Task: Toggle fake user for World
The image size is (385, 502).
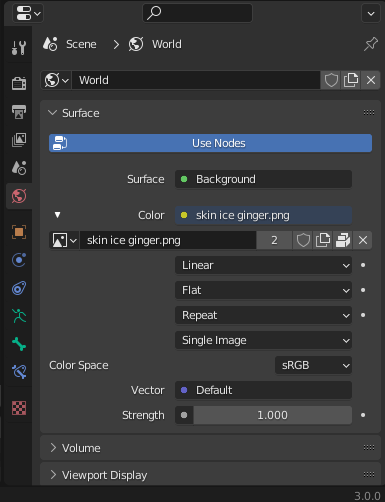Action: 331,80
